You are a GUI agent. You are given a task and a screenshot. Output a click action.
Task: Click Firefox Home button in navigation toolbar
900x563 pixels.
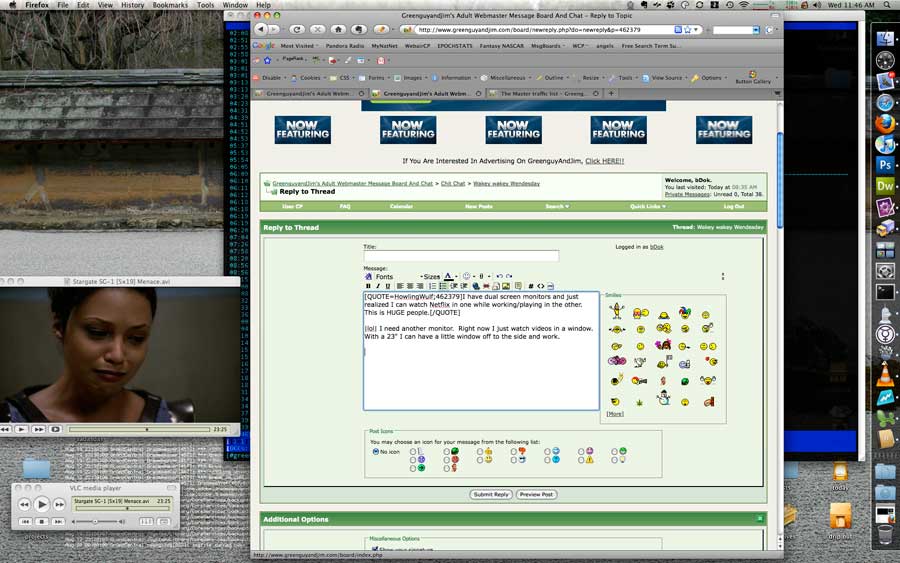pos(340,30)
